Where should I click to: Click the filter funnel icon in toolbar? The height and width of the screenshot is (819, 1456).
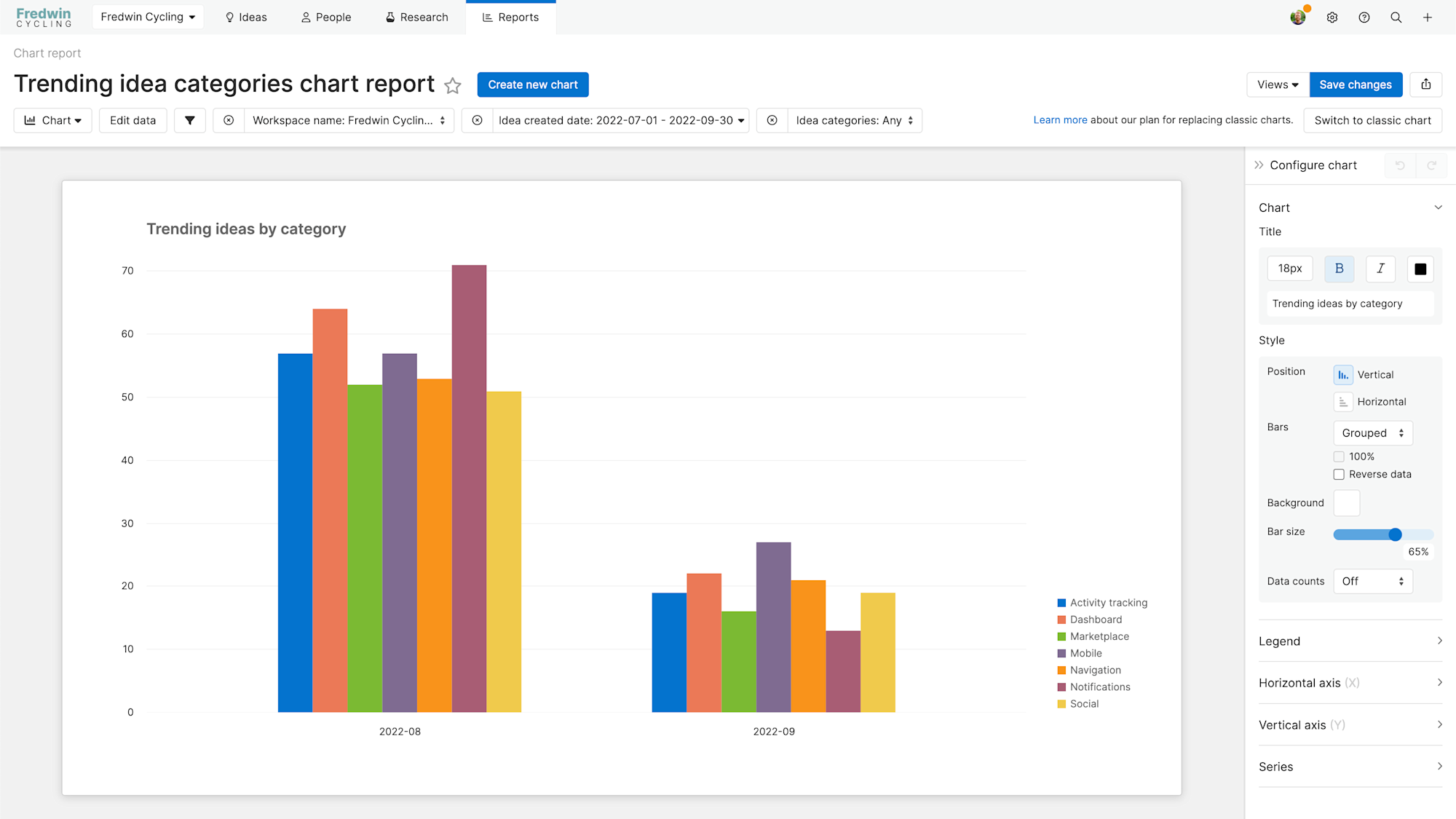[x=189, y=120]
